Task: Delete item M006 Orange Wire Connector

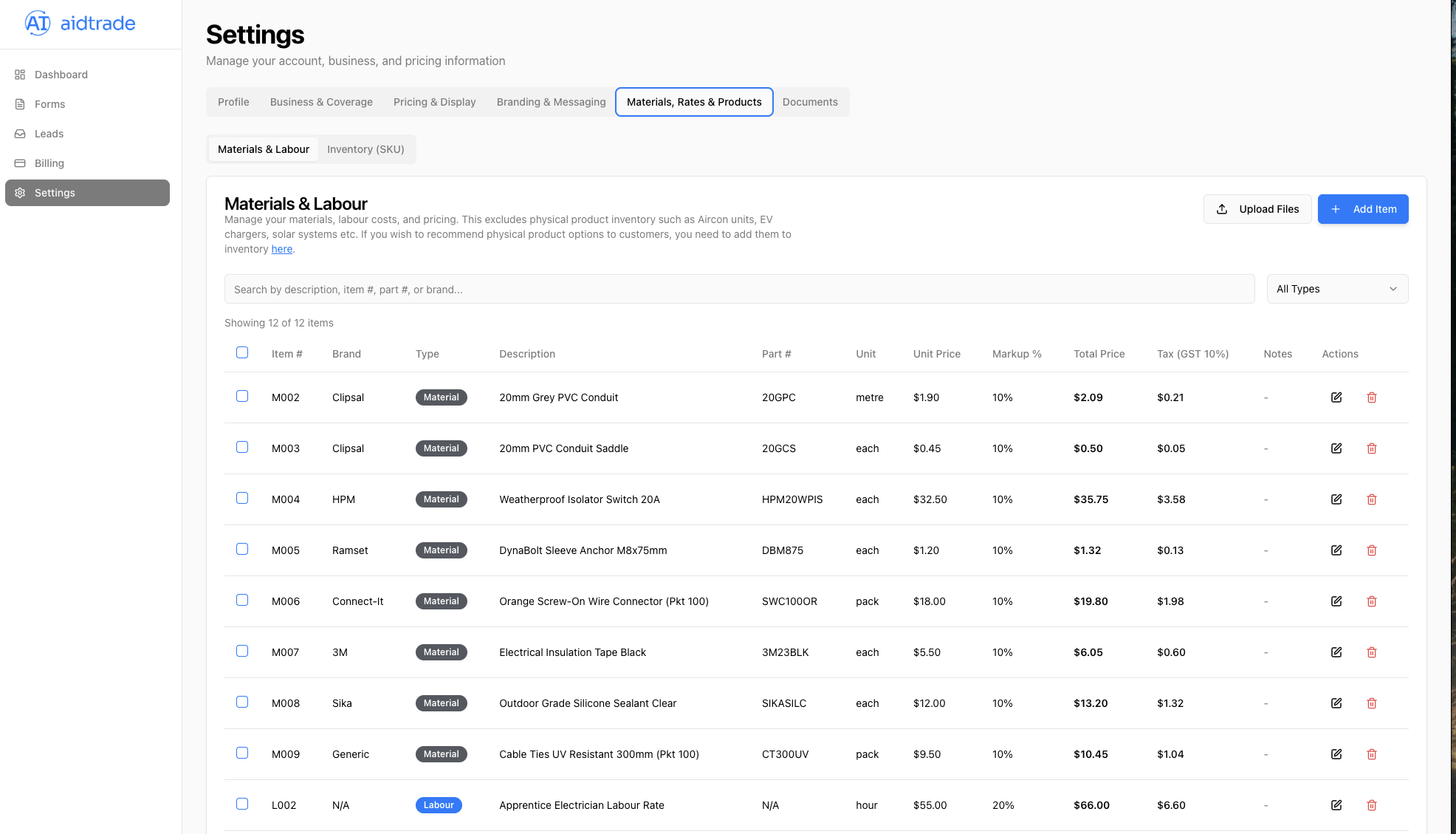Action: [x=1372, y=601]
